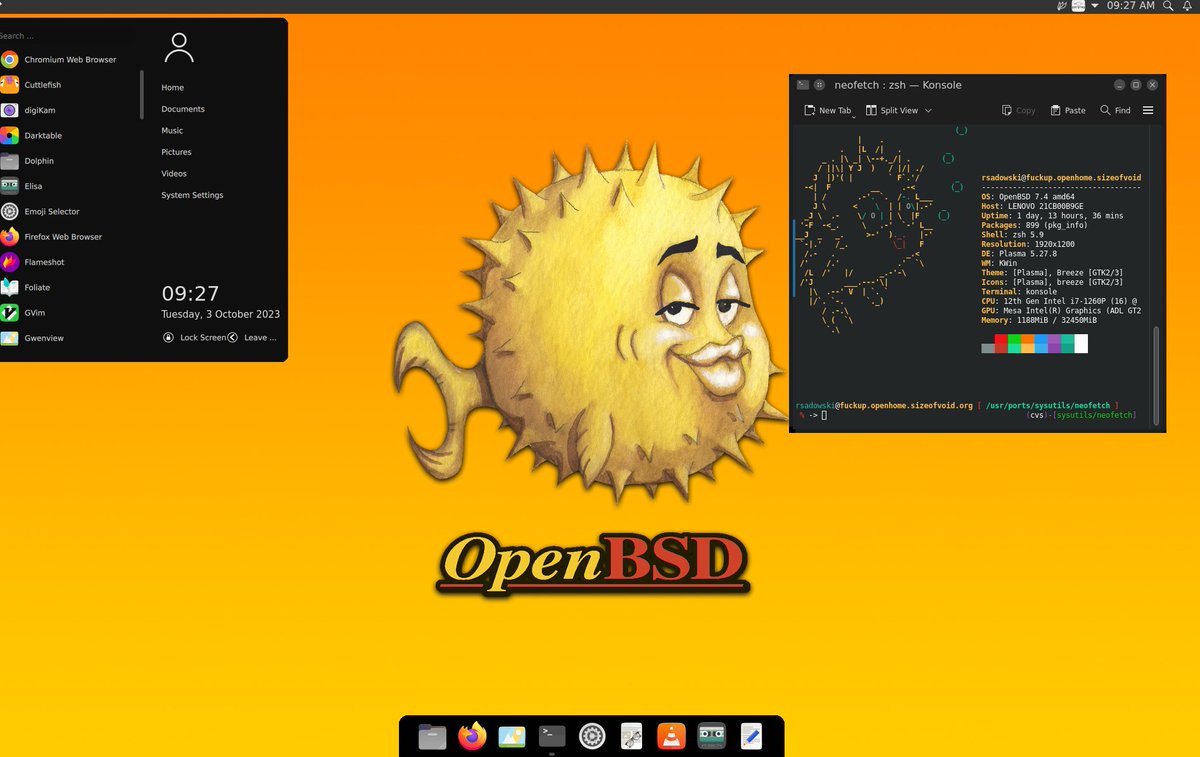Open Firefox Web Browser in the launcher list
1200x757 pixels.
(x=68, y=237)
